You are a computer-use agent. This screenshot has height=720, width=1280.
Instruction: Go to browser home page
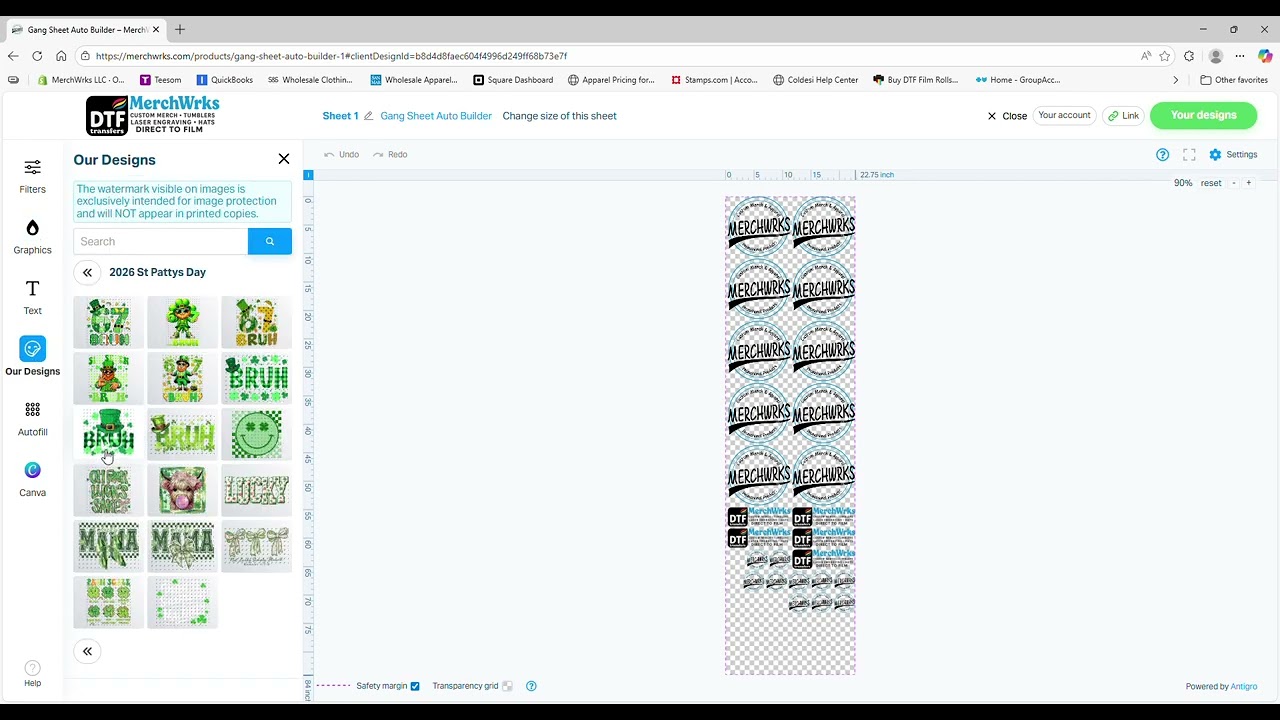(x=61, y=56)
